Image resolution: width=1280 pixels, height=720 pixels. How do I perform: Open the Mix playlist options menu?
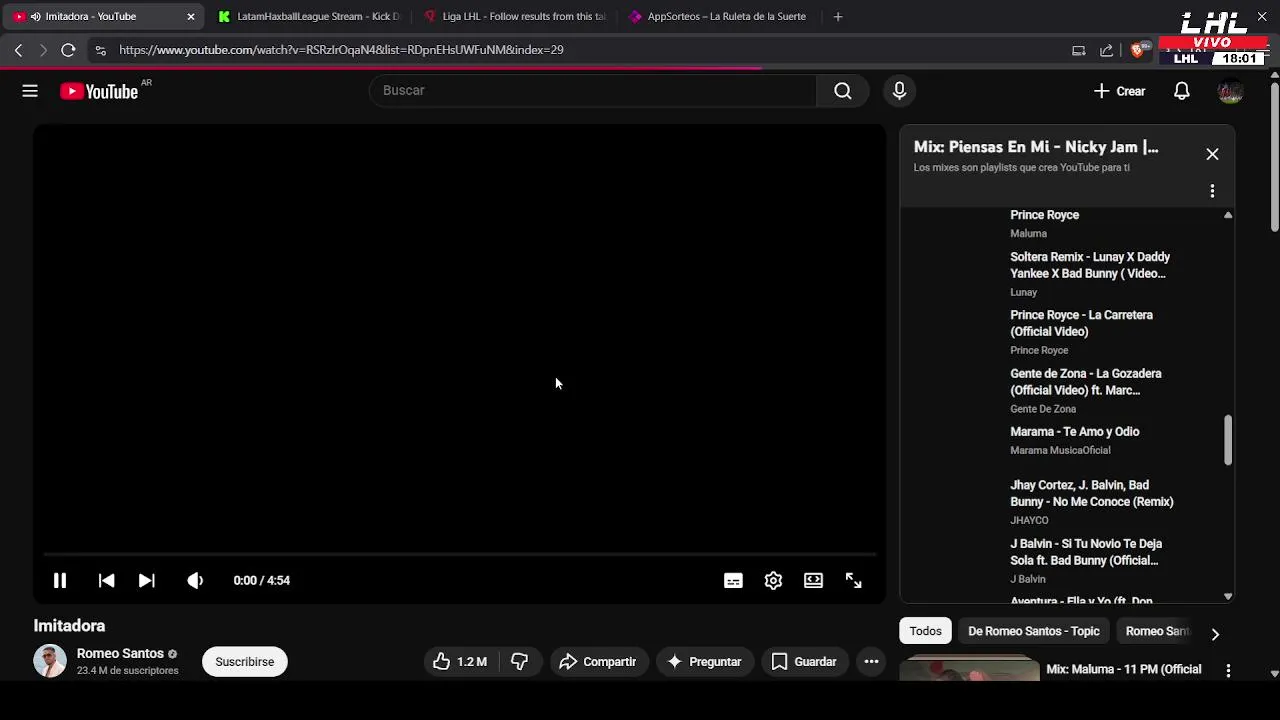[1212, 191]
